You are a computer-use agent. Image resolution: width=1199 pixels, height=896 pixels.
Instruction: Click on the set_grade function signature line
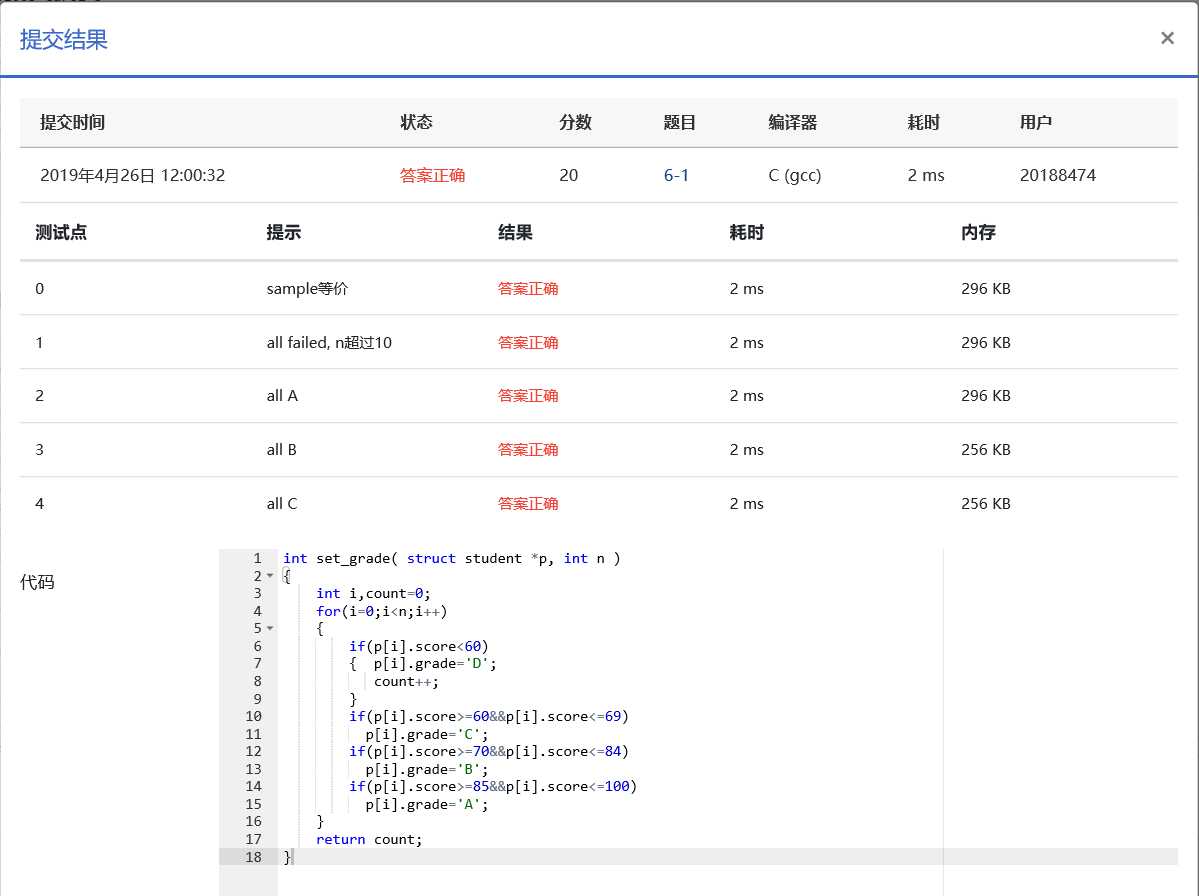[x=451, y=559]
